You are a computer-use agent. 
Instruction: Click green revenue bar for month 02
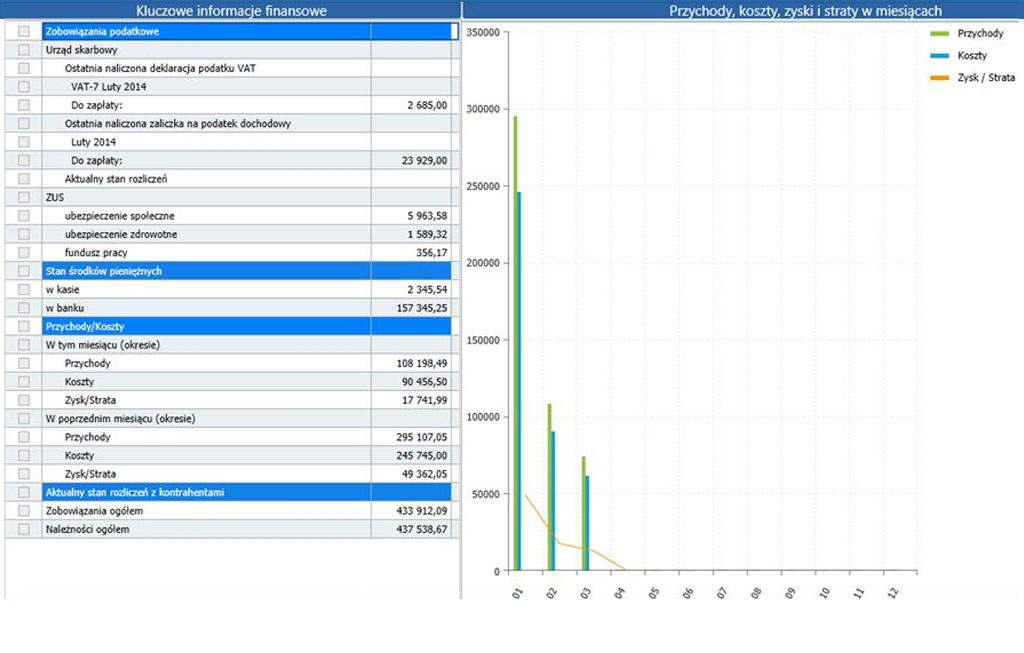549,487
